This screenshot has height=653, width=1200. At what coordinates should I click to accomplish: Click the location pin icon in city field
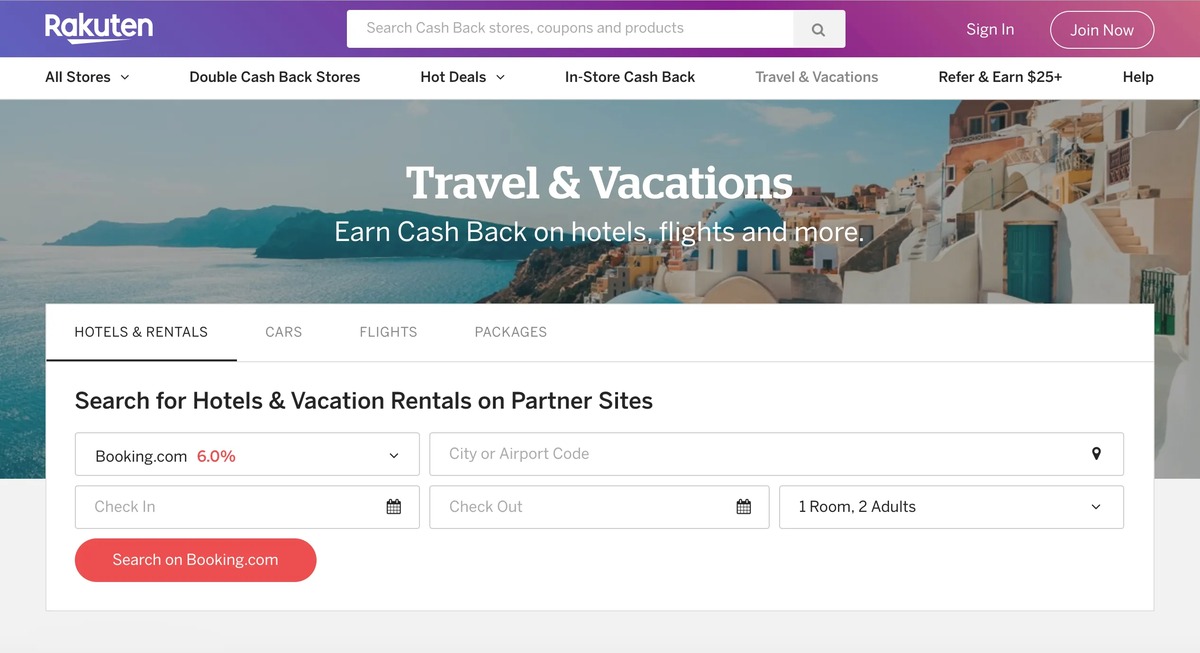(1097, 453)
